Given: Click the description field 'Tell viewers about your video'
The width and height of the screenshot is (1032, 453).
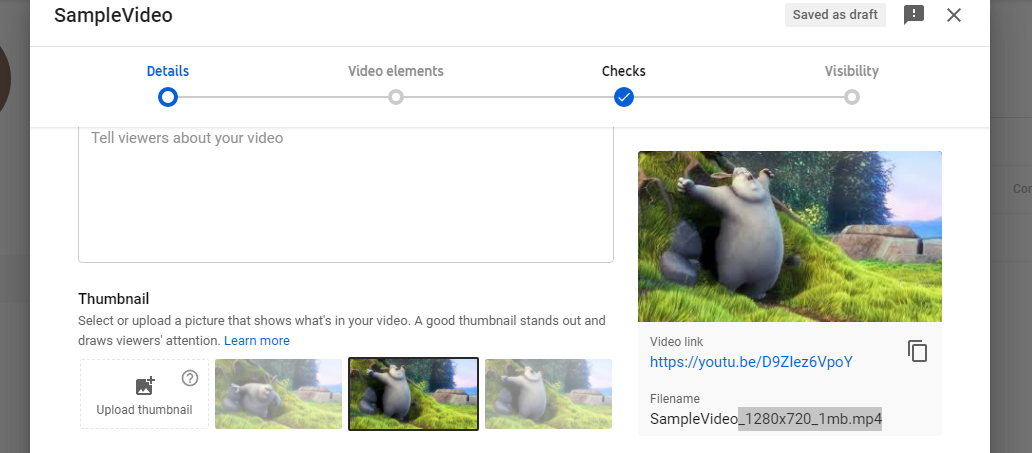Looking at the screenshot, I should click(346, 195).
